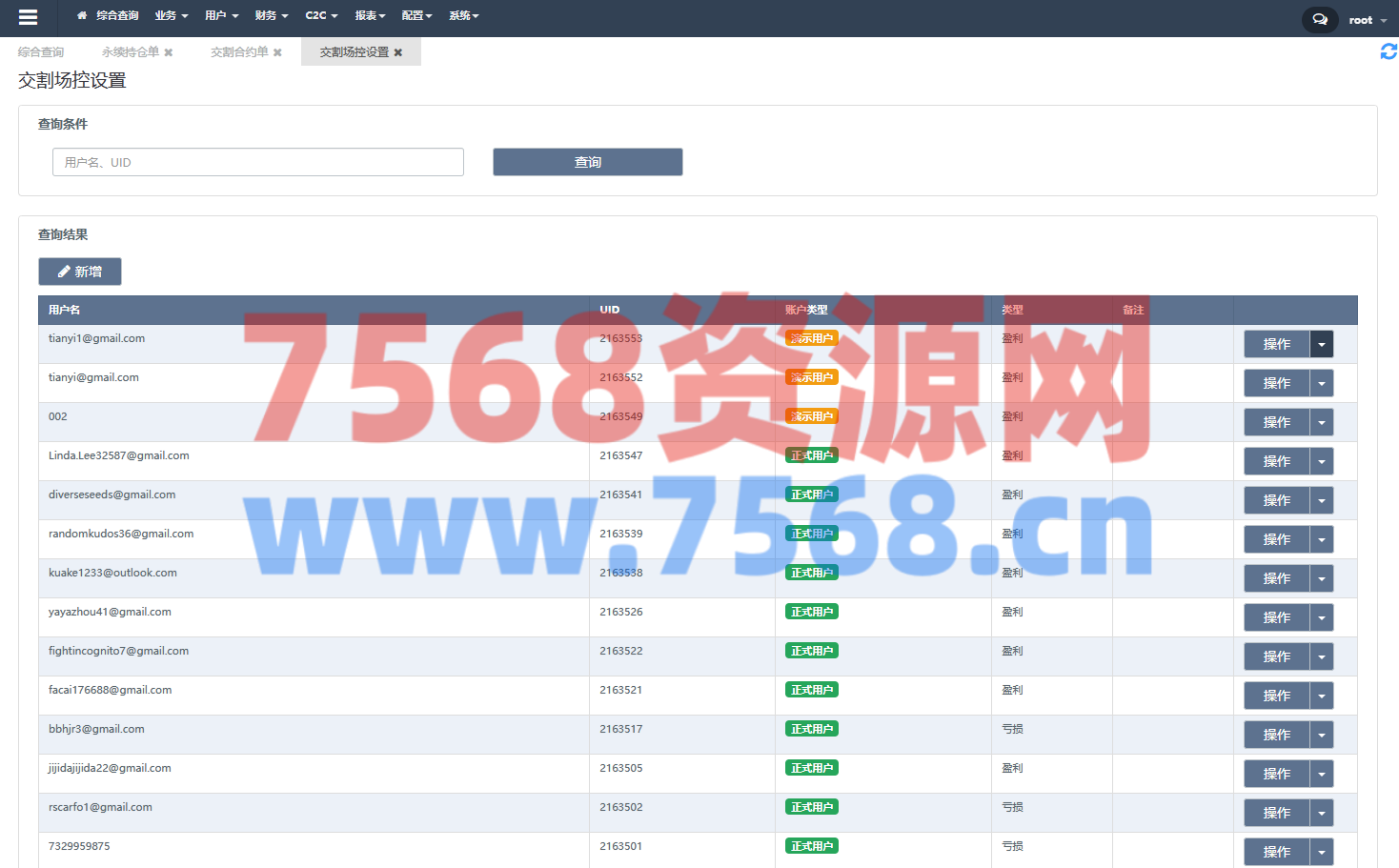Open the 报表 menu
1399x868 pixels.
click(x=370, y=15)
